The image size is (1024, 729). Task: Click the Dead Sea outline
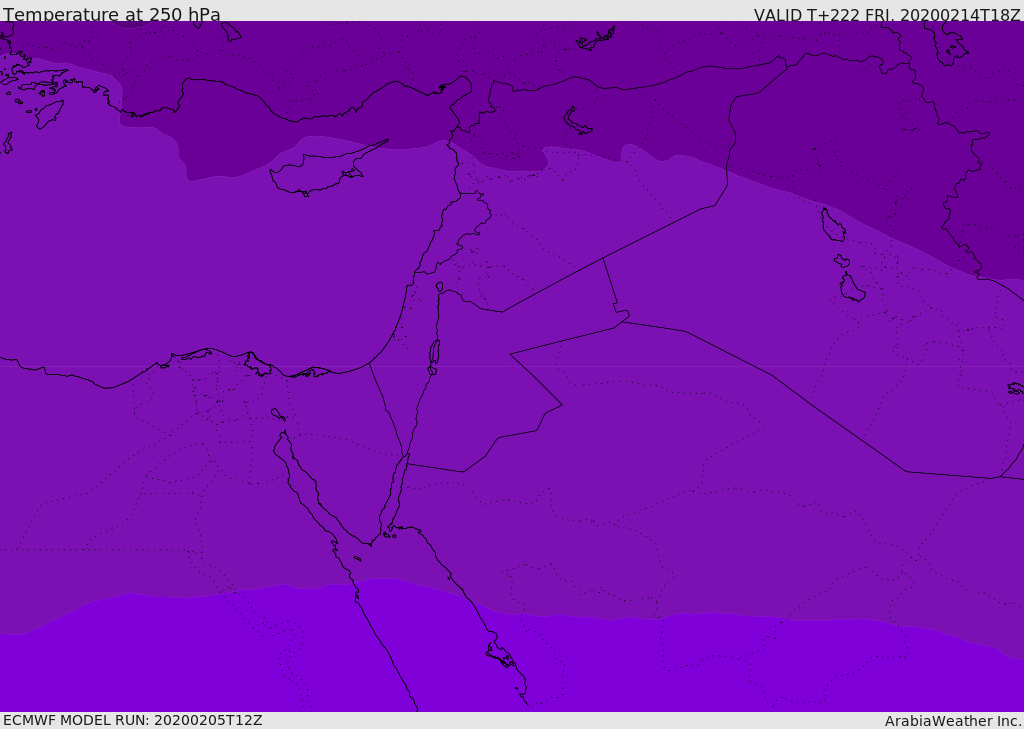pos(434,353)
